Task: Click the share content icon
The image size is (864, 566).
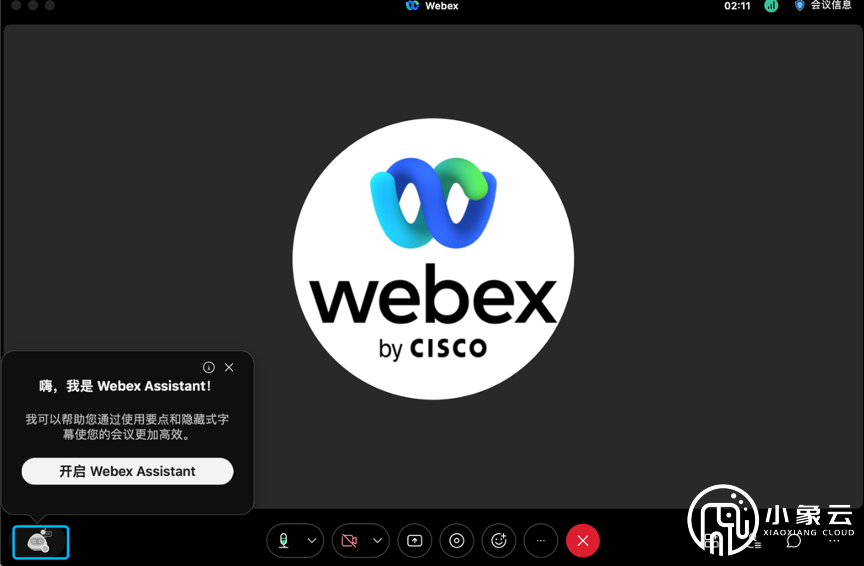Action: tap(415, 541)
